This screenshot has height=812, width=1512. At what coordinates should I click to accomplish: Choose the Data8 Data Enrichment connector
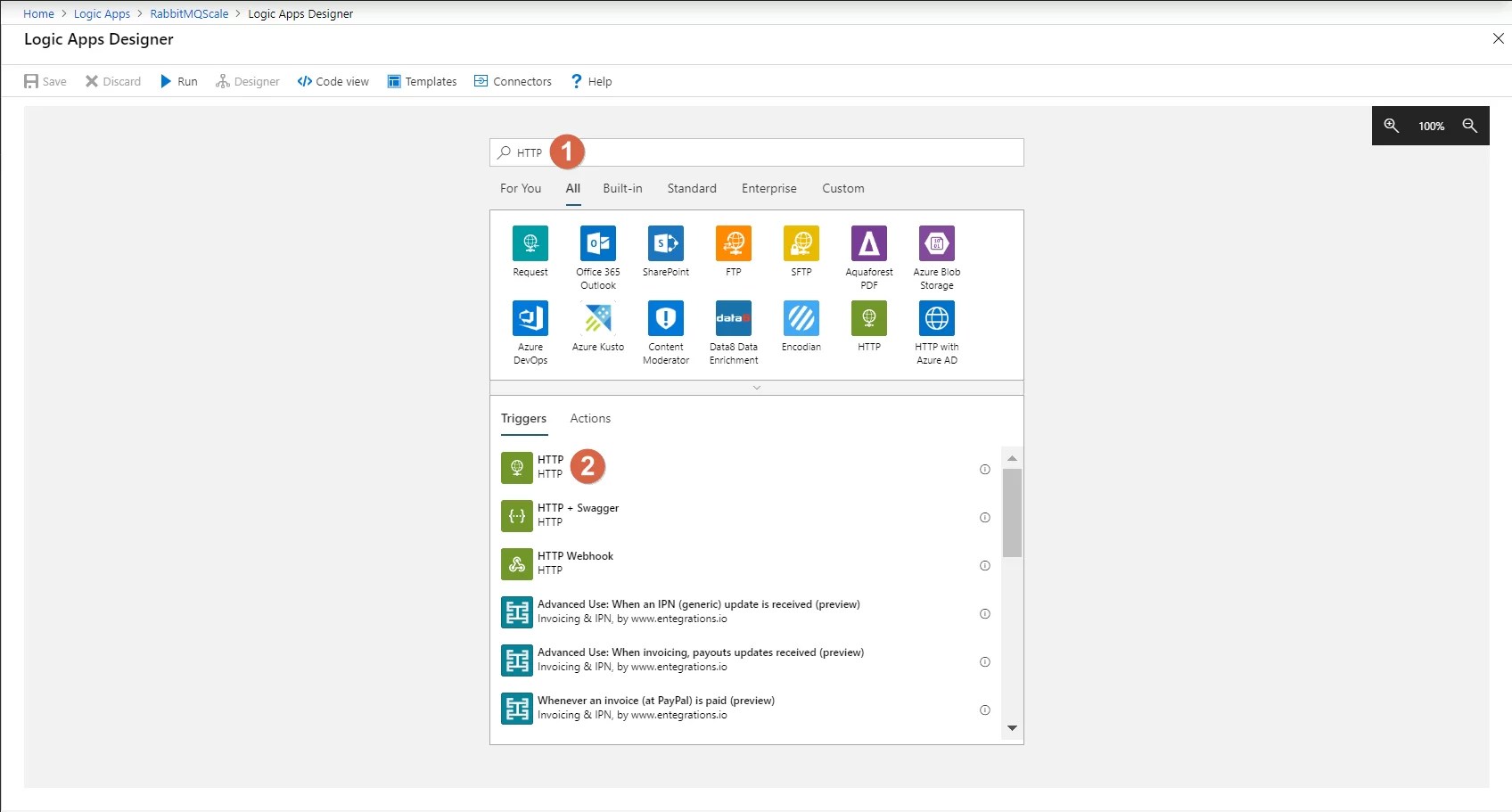click(x=734, y=318)
